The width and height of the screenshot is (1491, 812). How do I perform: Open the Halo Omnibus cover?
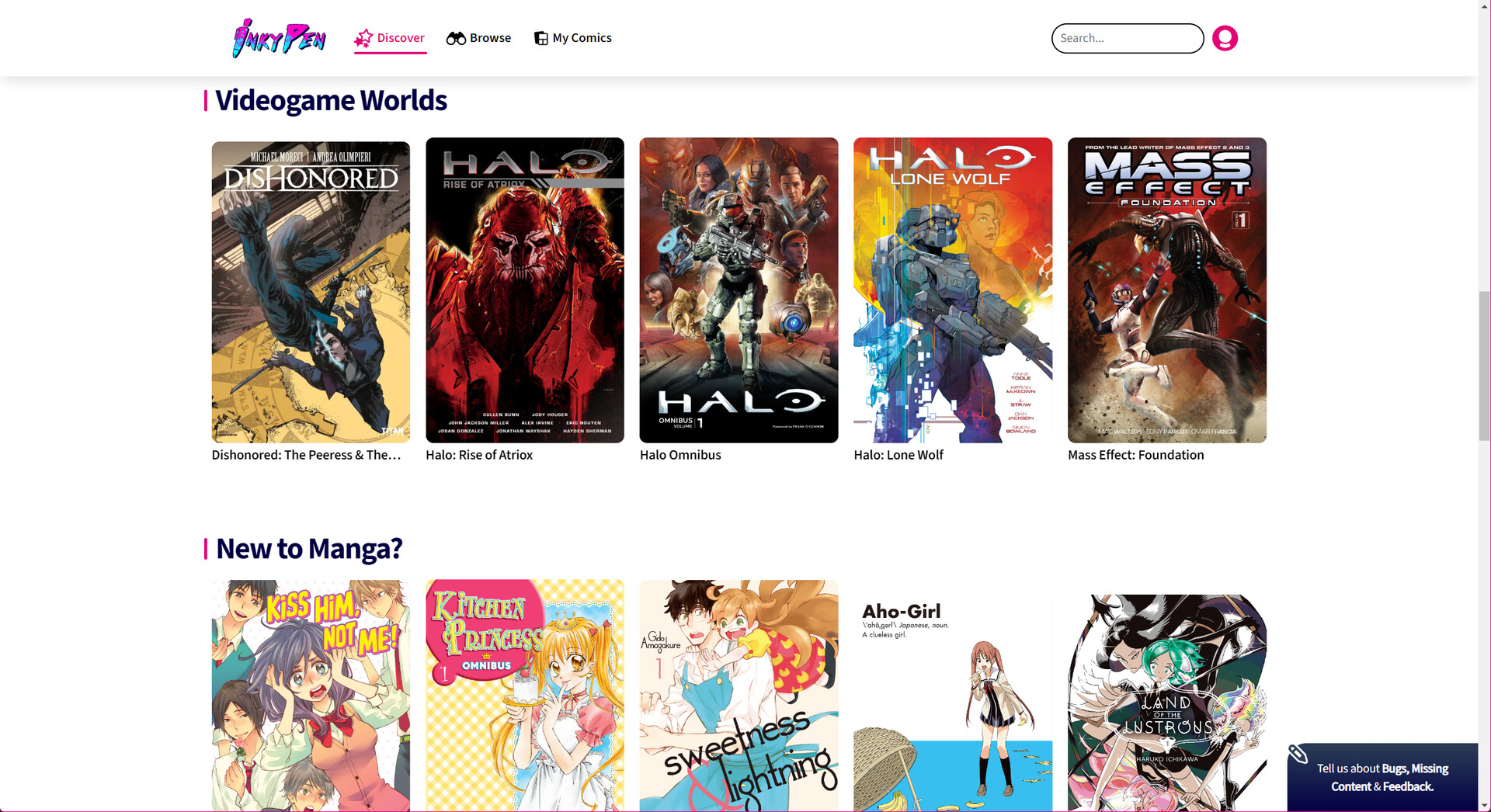tap(739, 290)
